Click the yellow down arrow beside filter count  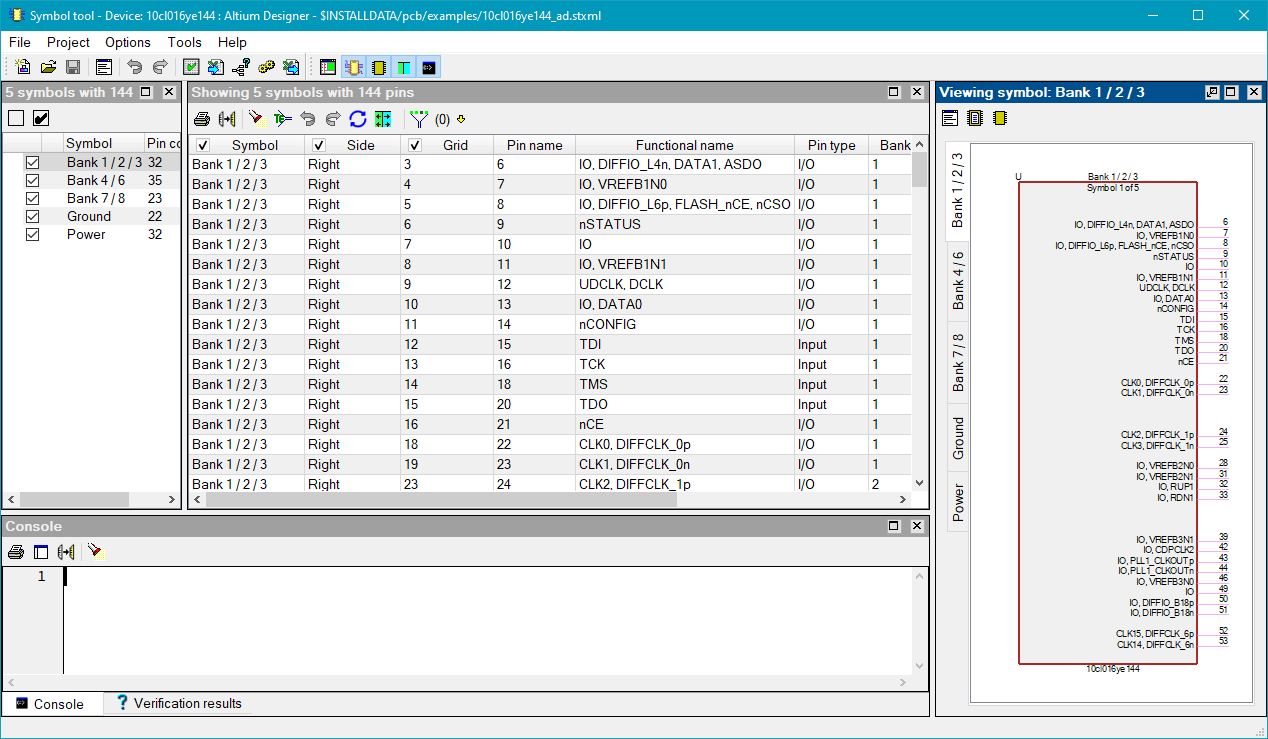[x=461, y=119]
